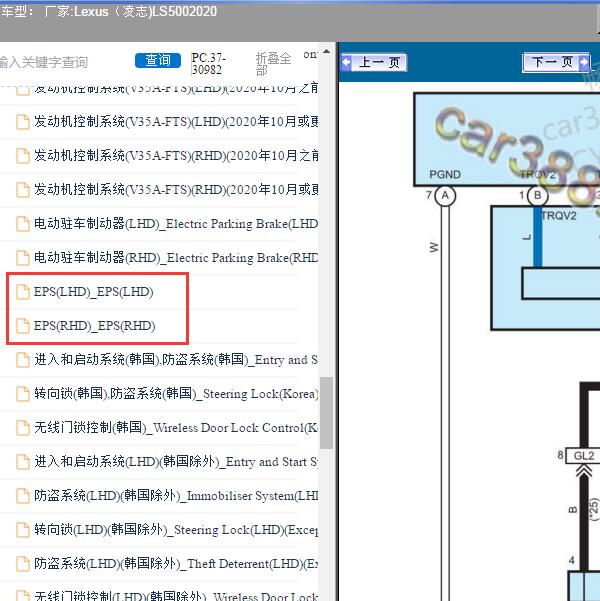Click document icon beside 进入和启动系统(韩国) entry

pyautogui.click(x=23, y=360)
